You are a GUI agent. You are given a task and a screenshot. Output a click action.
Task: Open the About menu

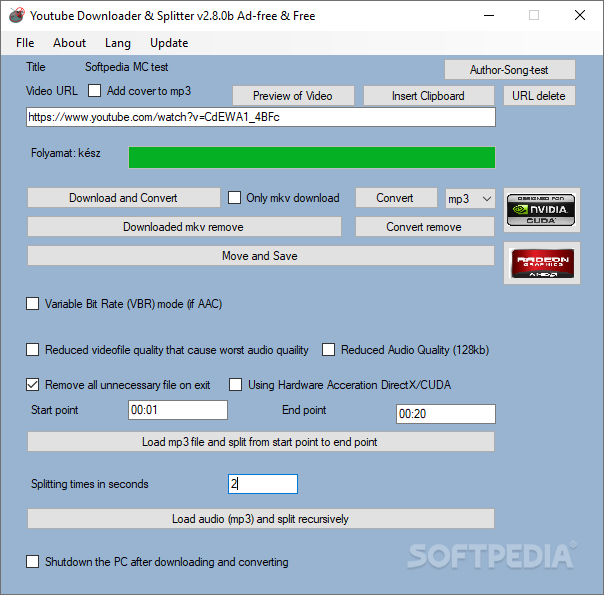point(69,43)
